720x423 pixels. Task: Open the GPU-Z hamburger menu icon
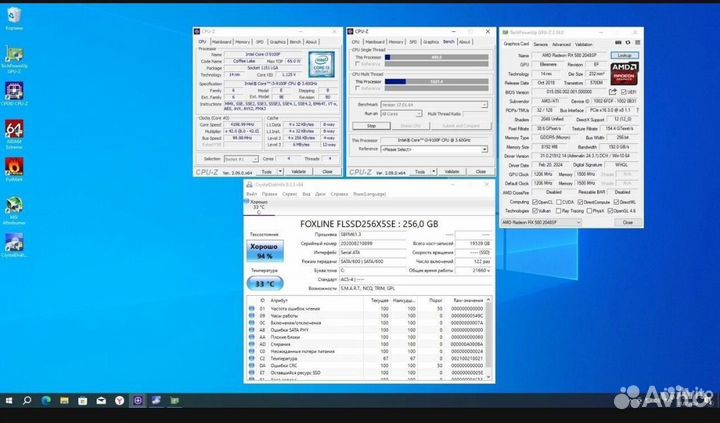637,43
